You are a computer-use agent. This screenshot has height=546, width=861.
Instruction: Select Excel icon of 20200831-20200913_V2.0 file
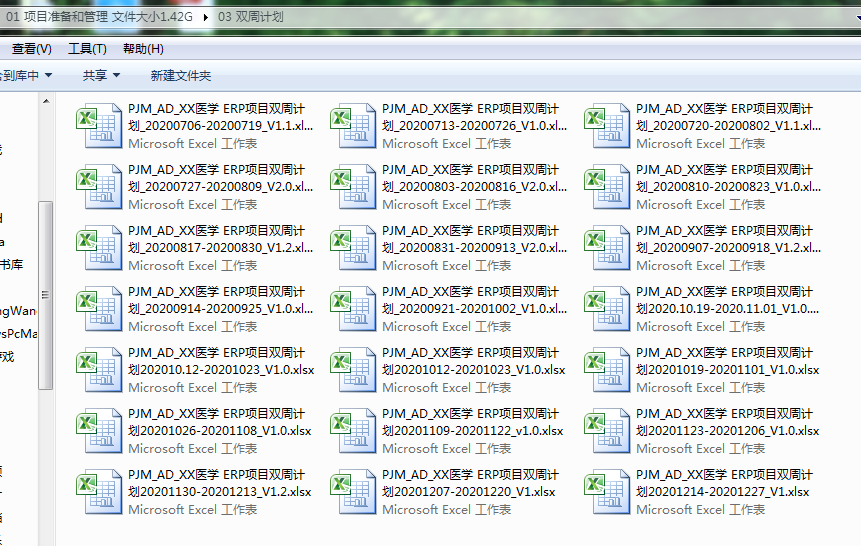(353, 248)
